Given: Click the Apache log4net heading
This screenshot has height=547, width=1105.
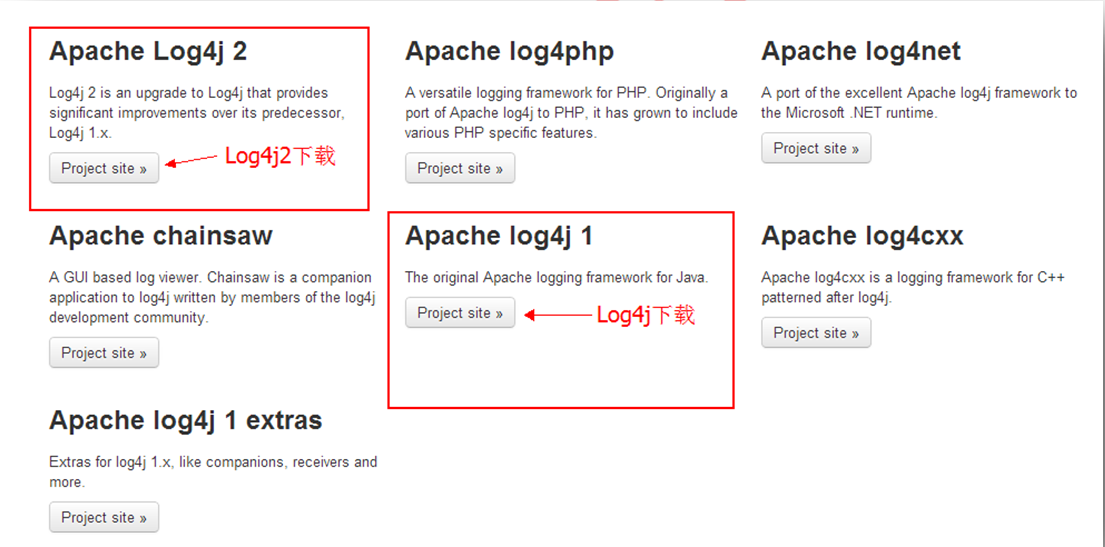Looking at the screenshot, I should tap(860, 51).
